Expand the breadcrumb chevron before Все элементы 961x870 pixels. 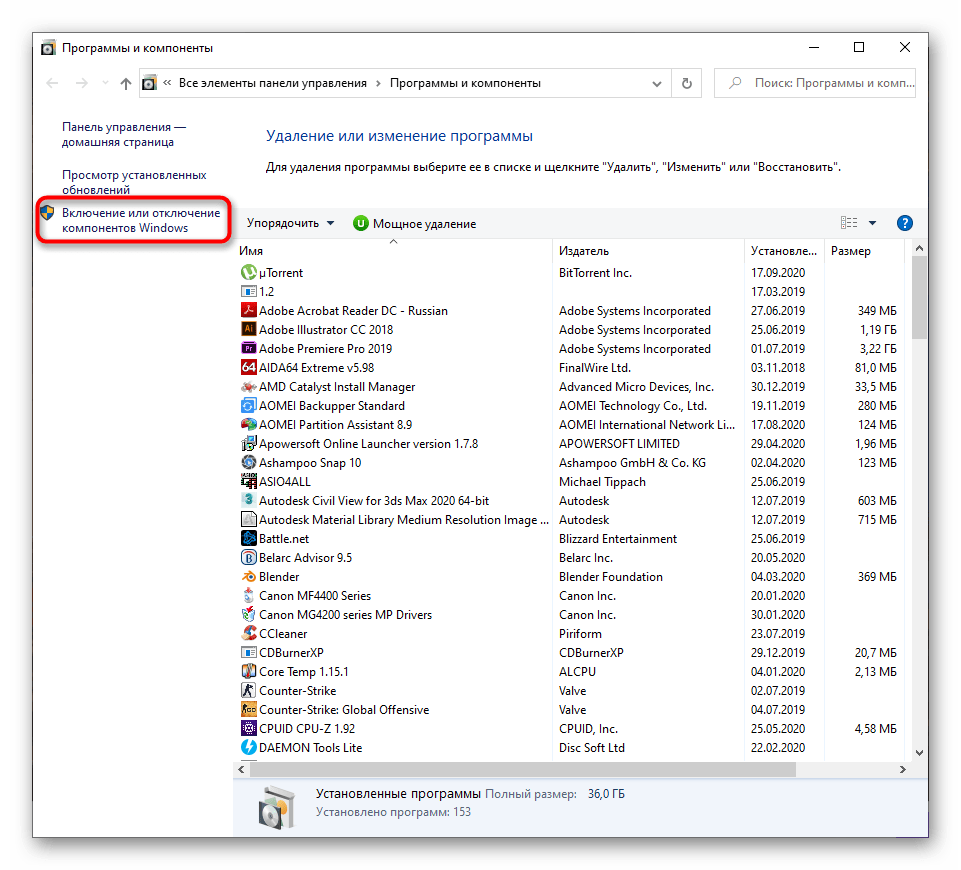(167, 83)
